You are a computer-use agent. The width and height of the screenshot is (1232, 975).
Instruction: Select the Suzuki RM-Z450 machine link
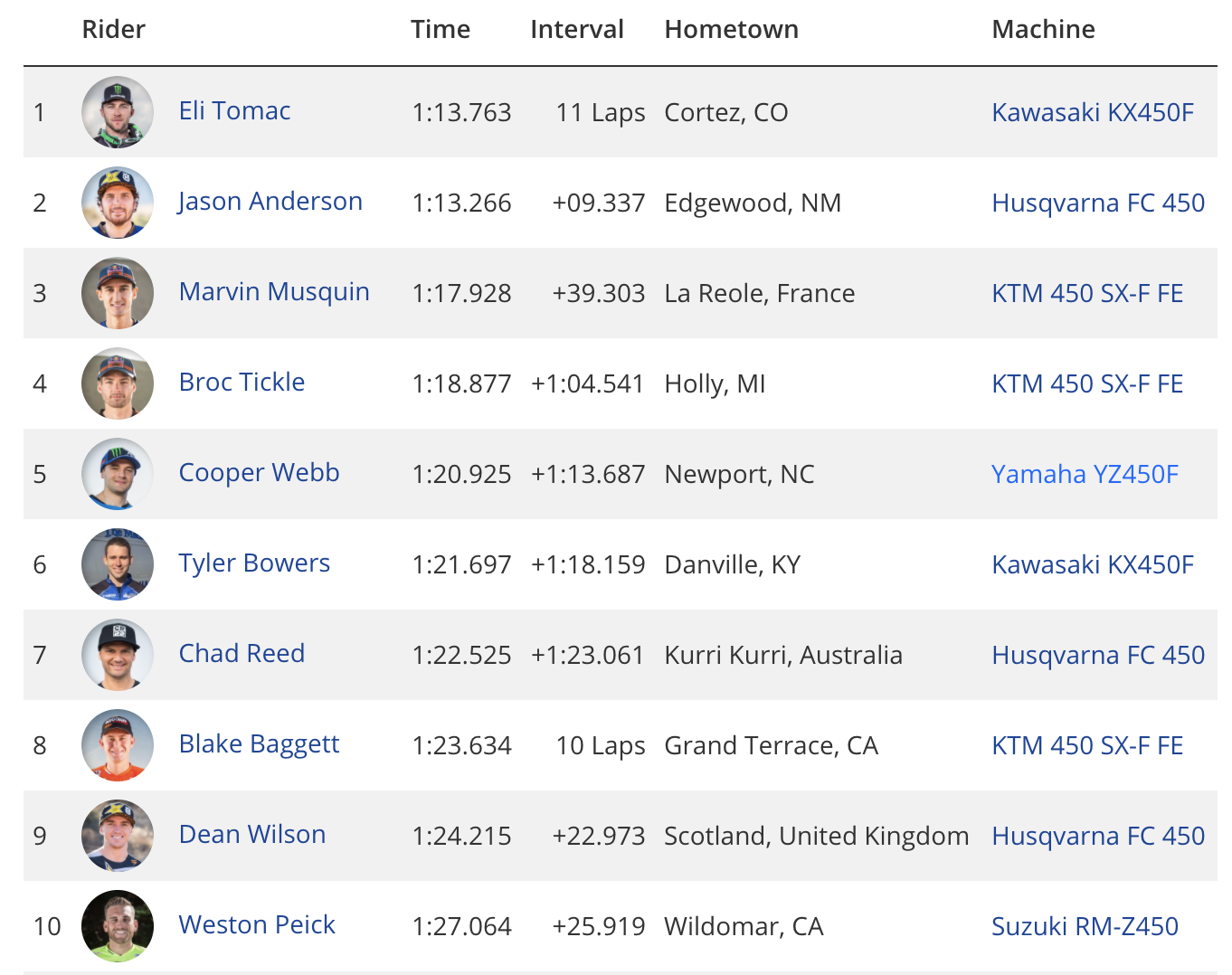coord(1085,926)
